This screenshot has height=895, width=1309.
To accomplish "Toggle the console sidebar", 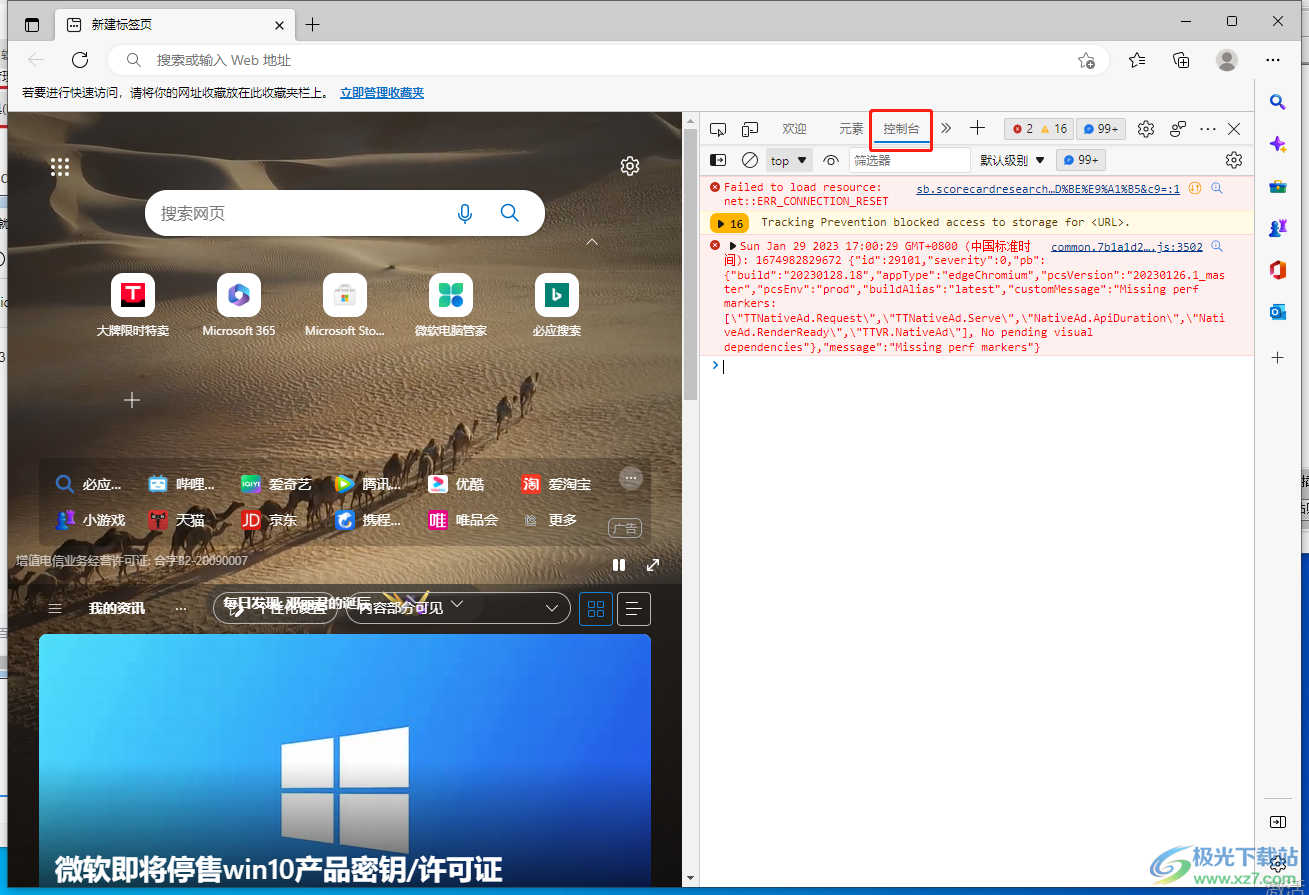I will [718, 160].
